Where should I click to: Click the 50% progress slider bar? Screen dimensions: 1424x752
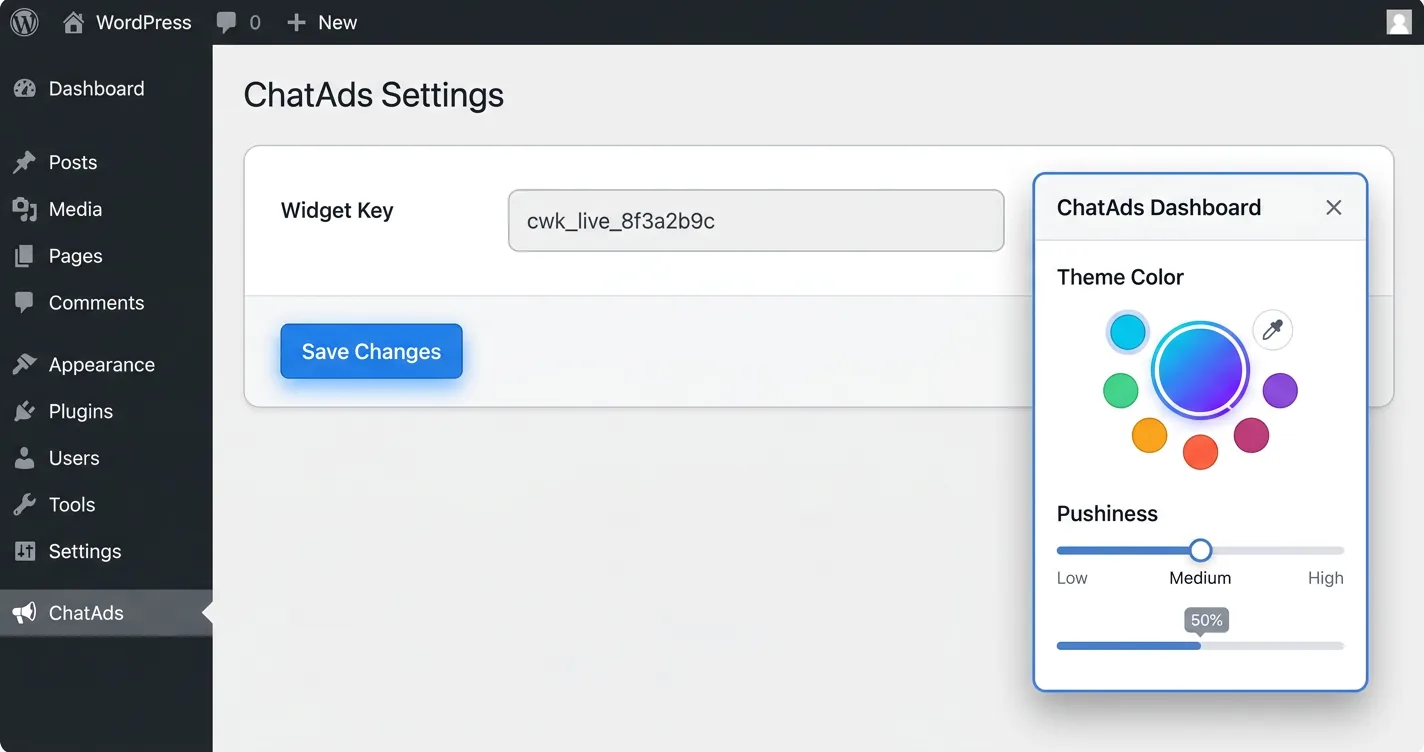(x=1200, y=646)
